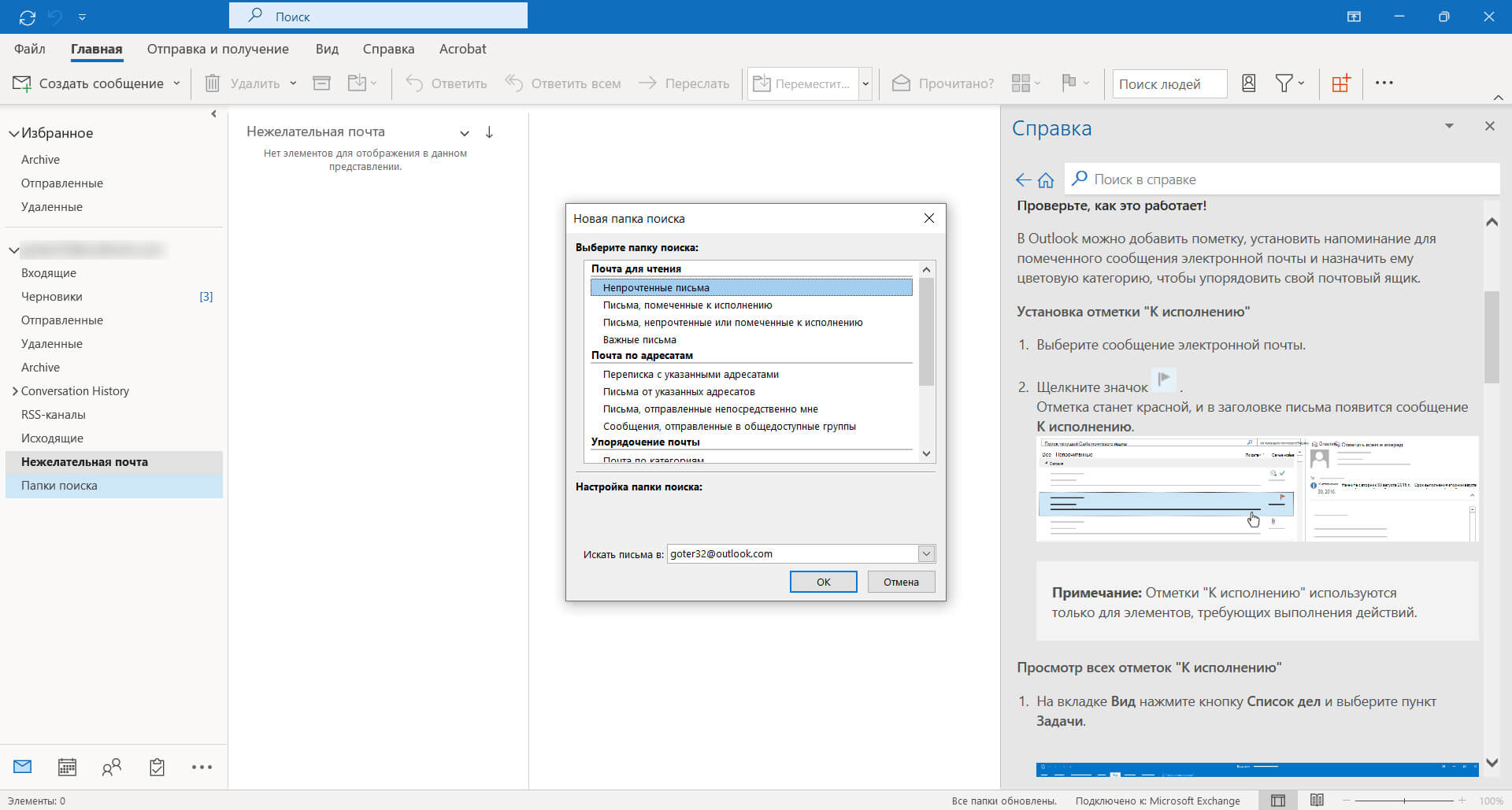Collapse the Избранное section
This screenshot has height=810, width=1512.
click(13, 134)
